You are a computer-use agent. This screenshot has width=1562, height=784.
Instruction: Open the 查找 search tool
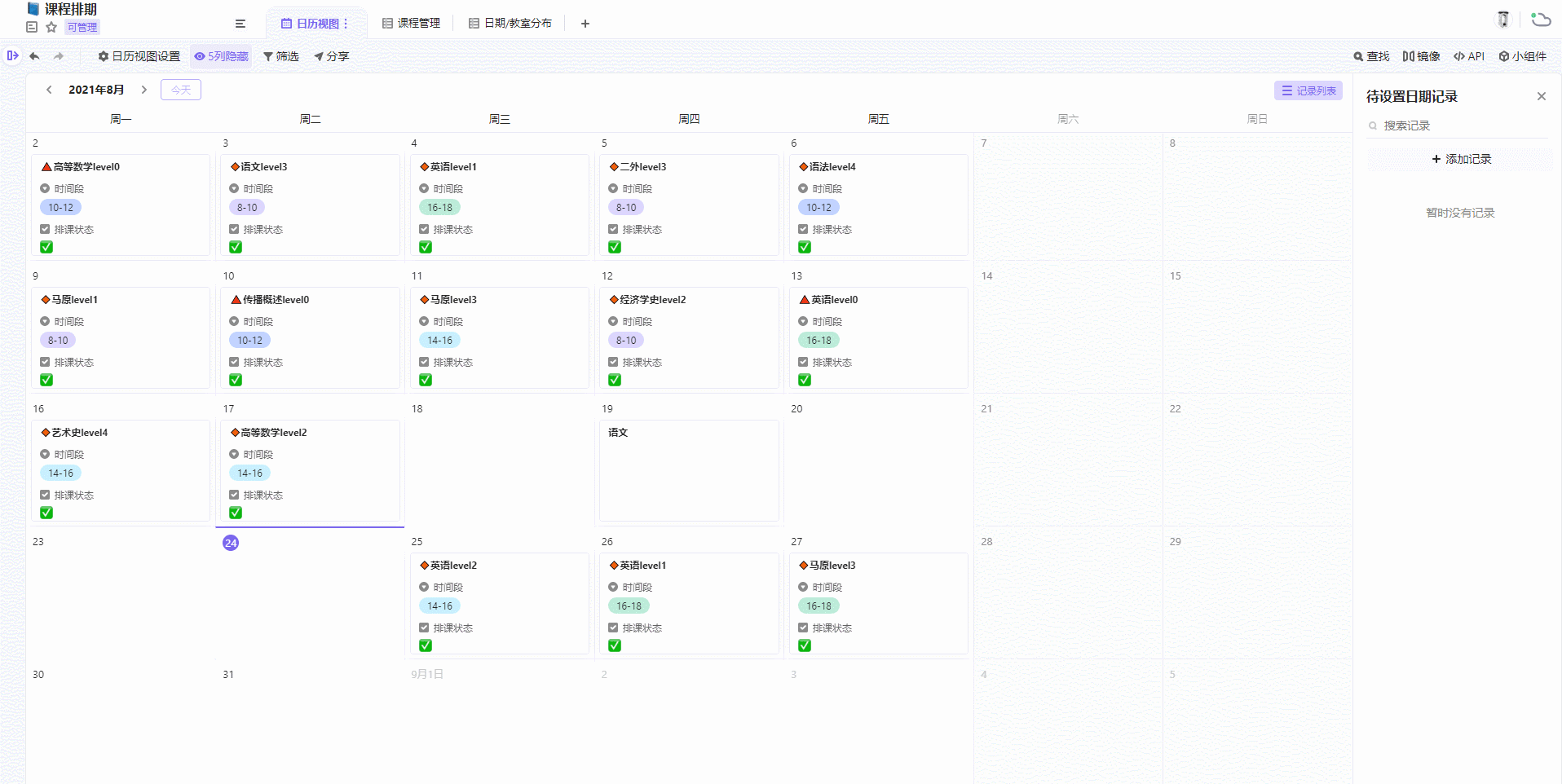pos(1371,56)
